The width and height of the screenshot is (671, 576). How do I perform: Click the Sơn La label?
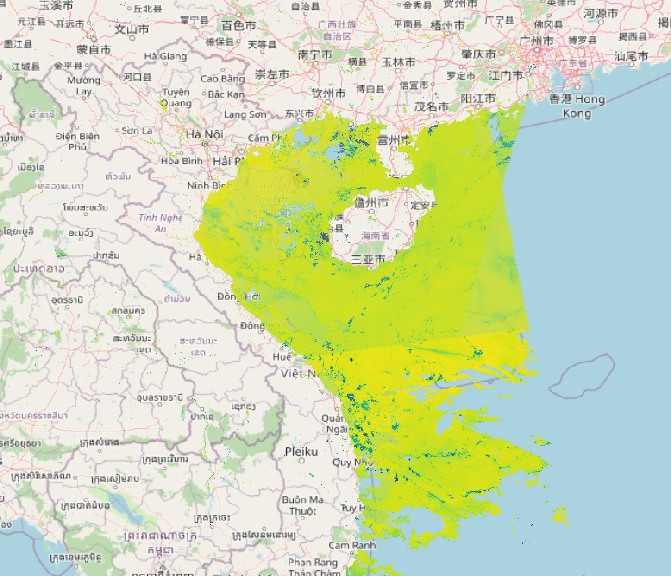(137, 131)
